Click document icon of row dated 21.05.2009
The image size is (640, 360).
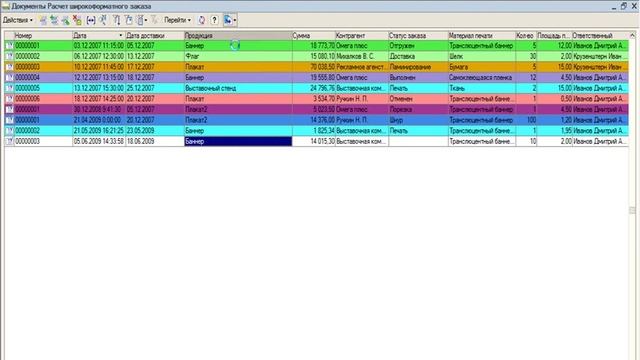click(9, 131)
